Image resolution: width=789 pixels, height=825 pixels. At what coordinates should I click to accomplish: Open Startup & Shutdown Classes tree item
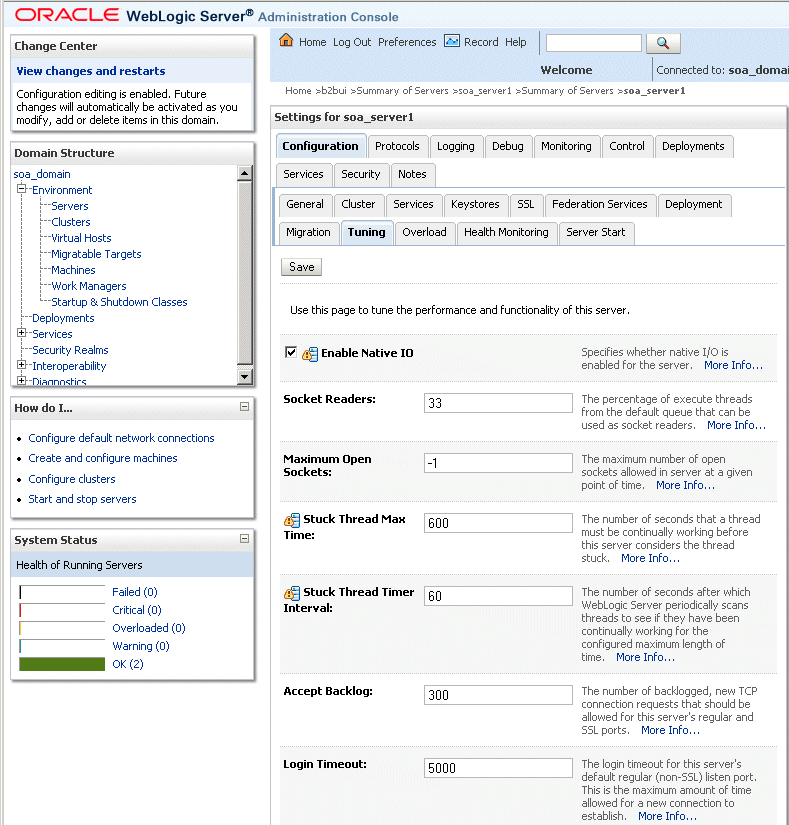(x=119, y=302)
